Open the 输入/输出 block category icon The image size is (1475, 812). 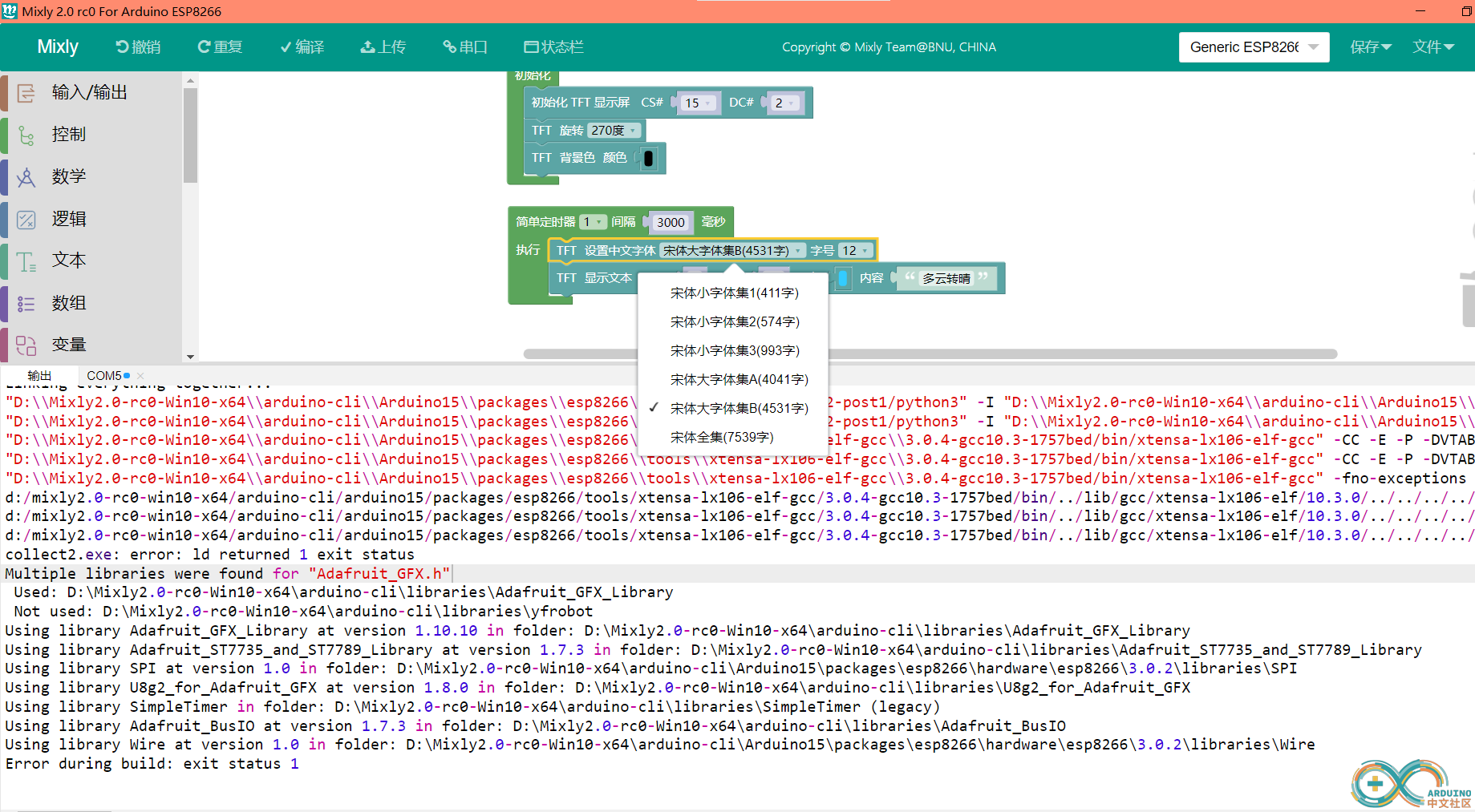pos(26,93)
